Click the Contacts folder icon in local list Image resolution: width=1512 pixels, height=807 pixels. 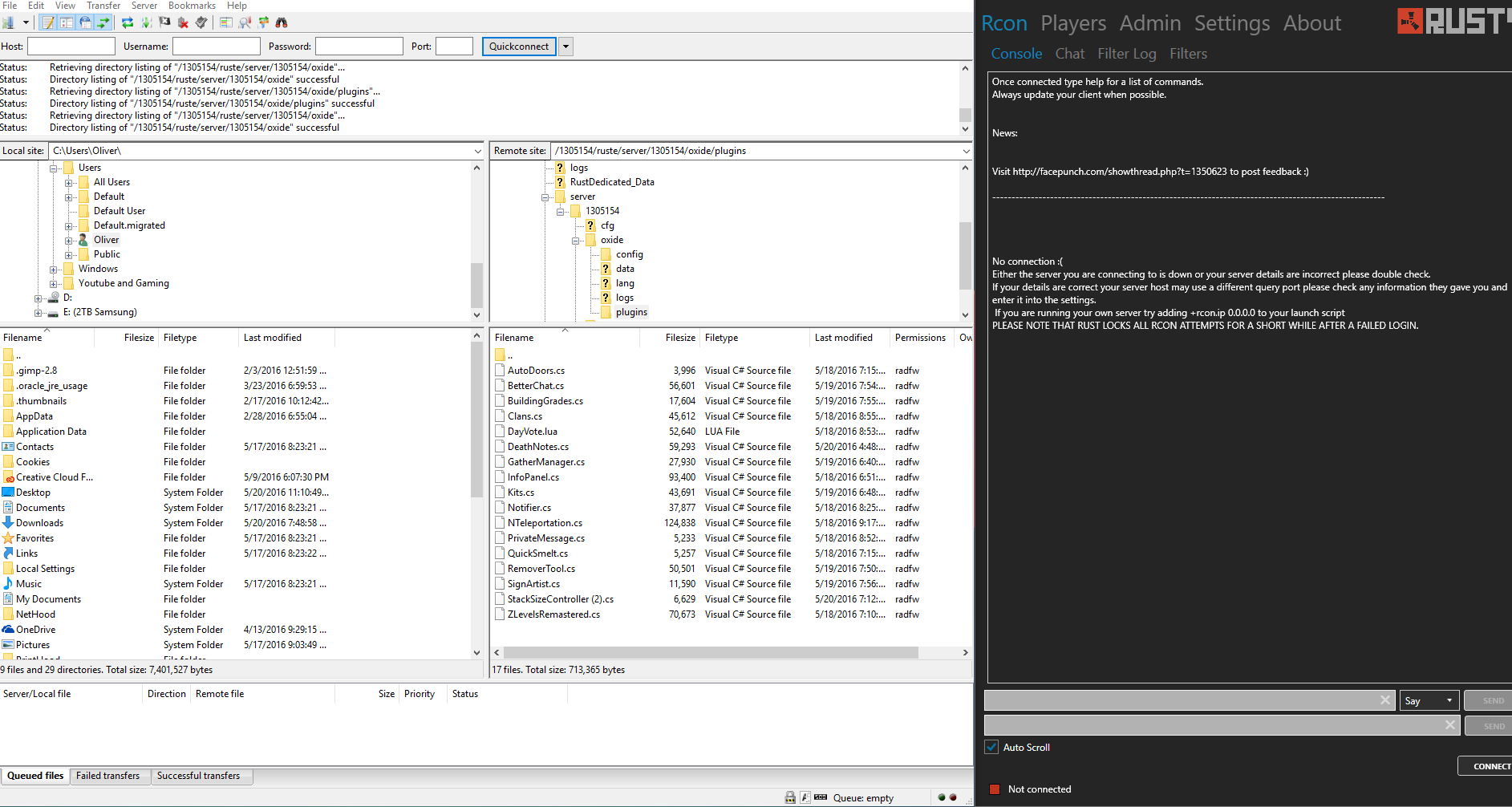(8, 447)
